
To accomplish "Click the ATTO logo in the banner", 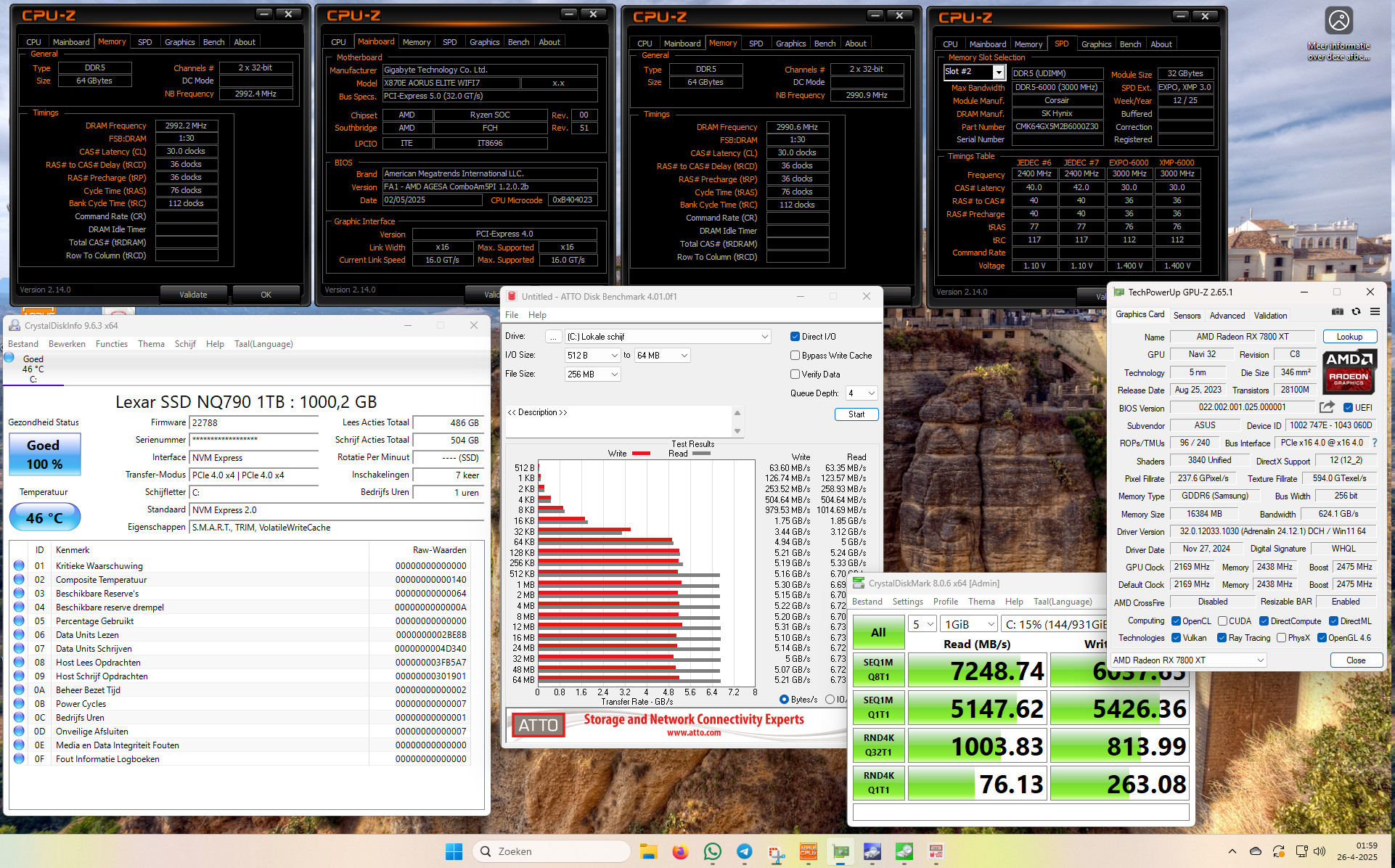I will click(538, 724).
